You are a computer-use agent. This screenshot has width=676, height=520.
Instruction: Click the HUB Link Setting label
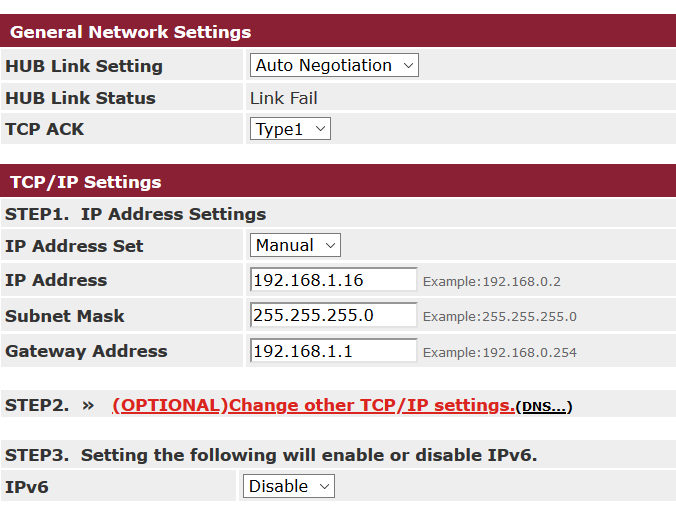click(x=84, y=66)
